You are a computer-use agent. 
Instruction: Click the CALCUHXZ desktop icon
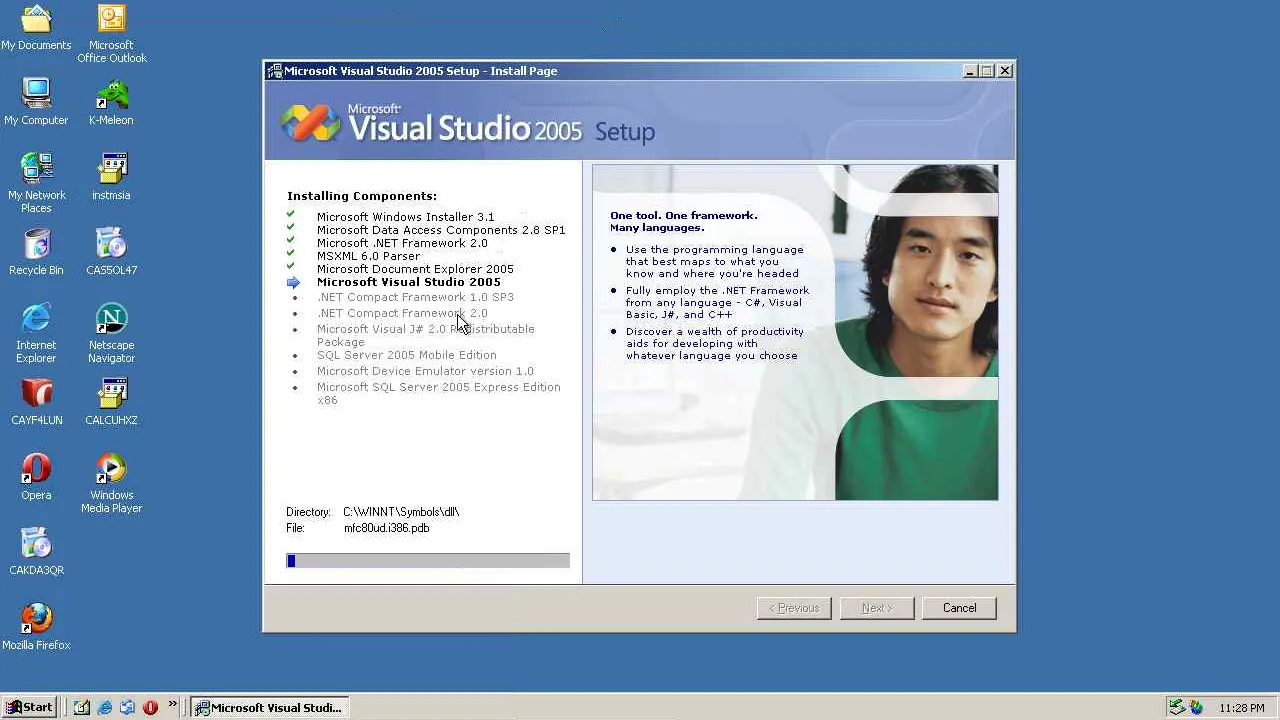tap(111, 402)
